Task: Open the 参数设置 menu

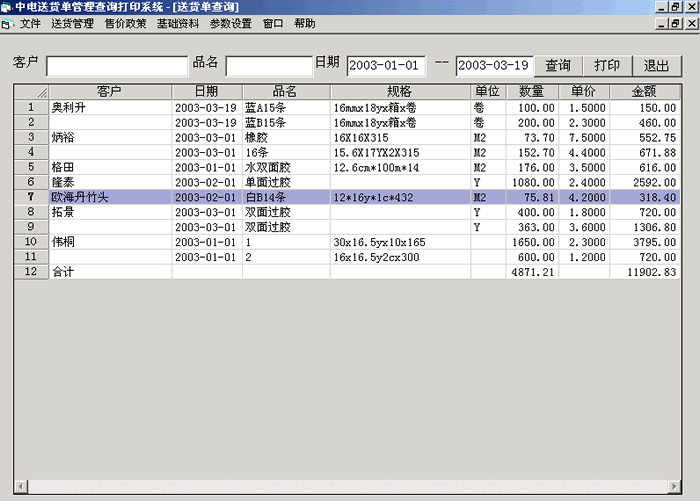Action: click(x=230, y=23)
